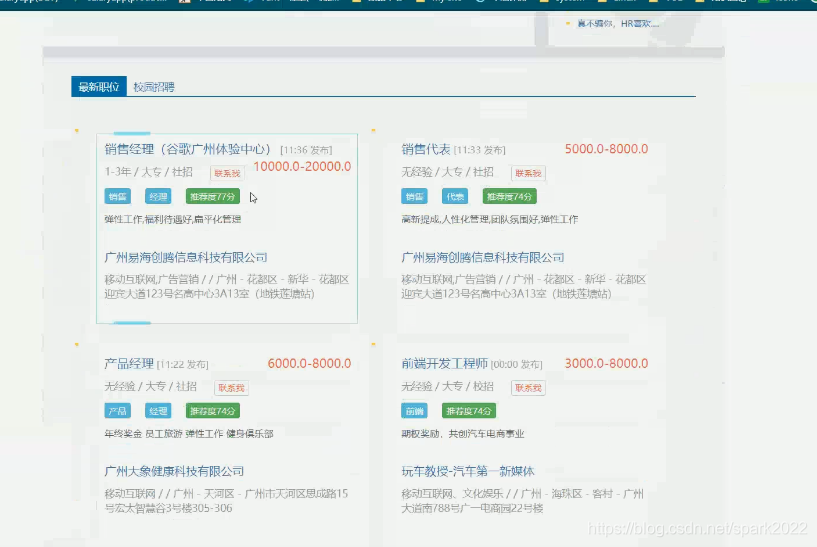Select the 最新职位 tab
This screenshot has width=817, height=547.
pyautogui.click(x=99, y=86)
